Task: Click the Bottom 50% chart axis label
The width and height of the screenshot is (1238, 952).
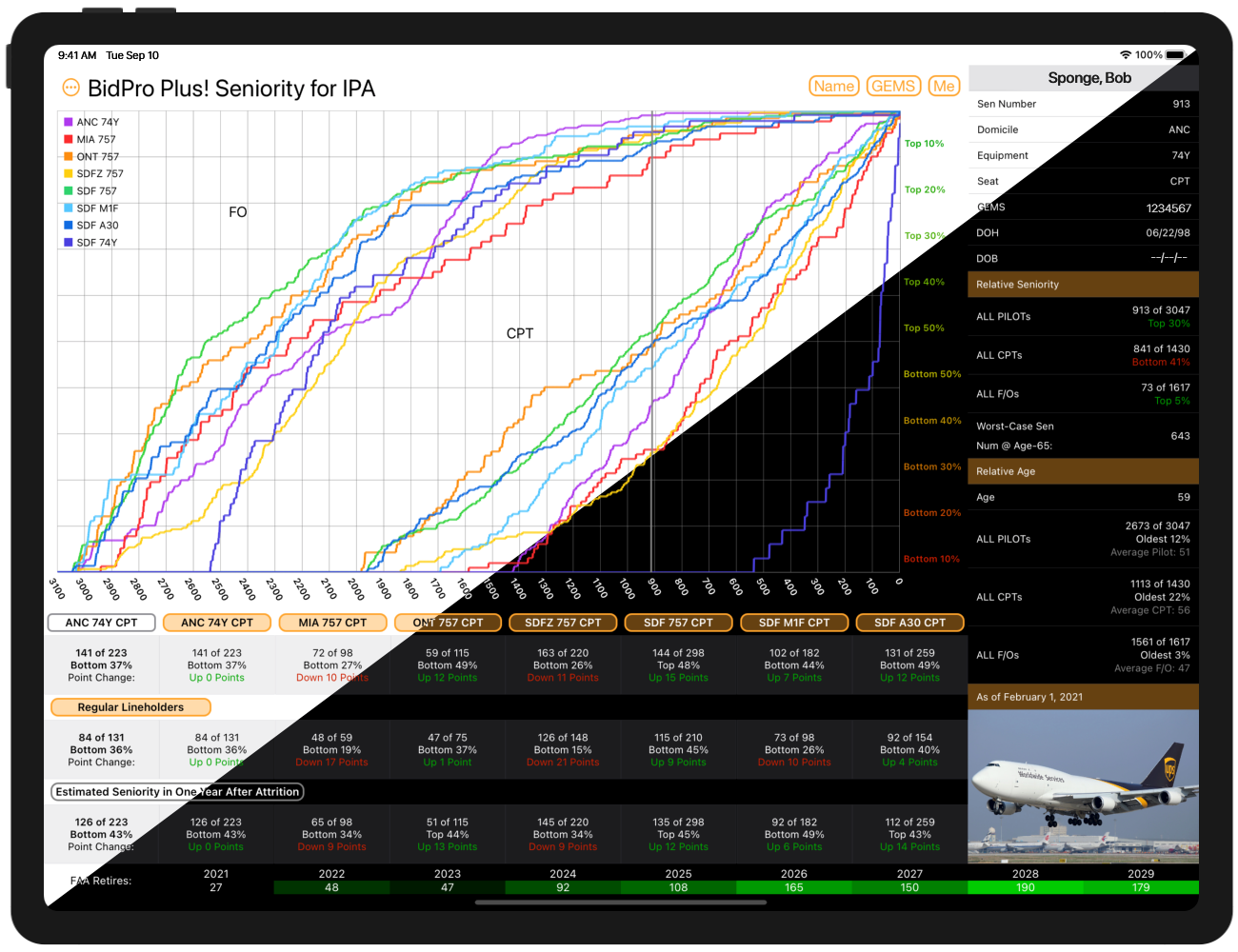Action: (x=932, y=374)
